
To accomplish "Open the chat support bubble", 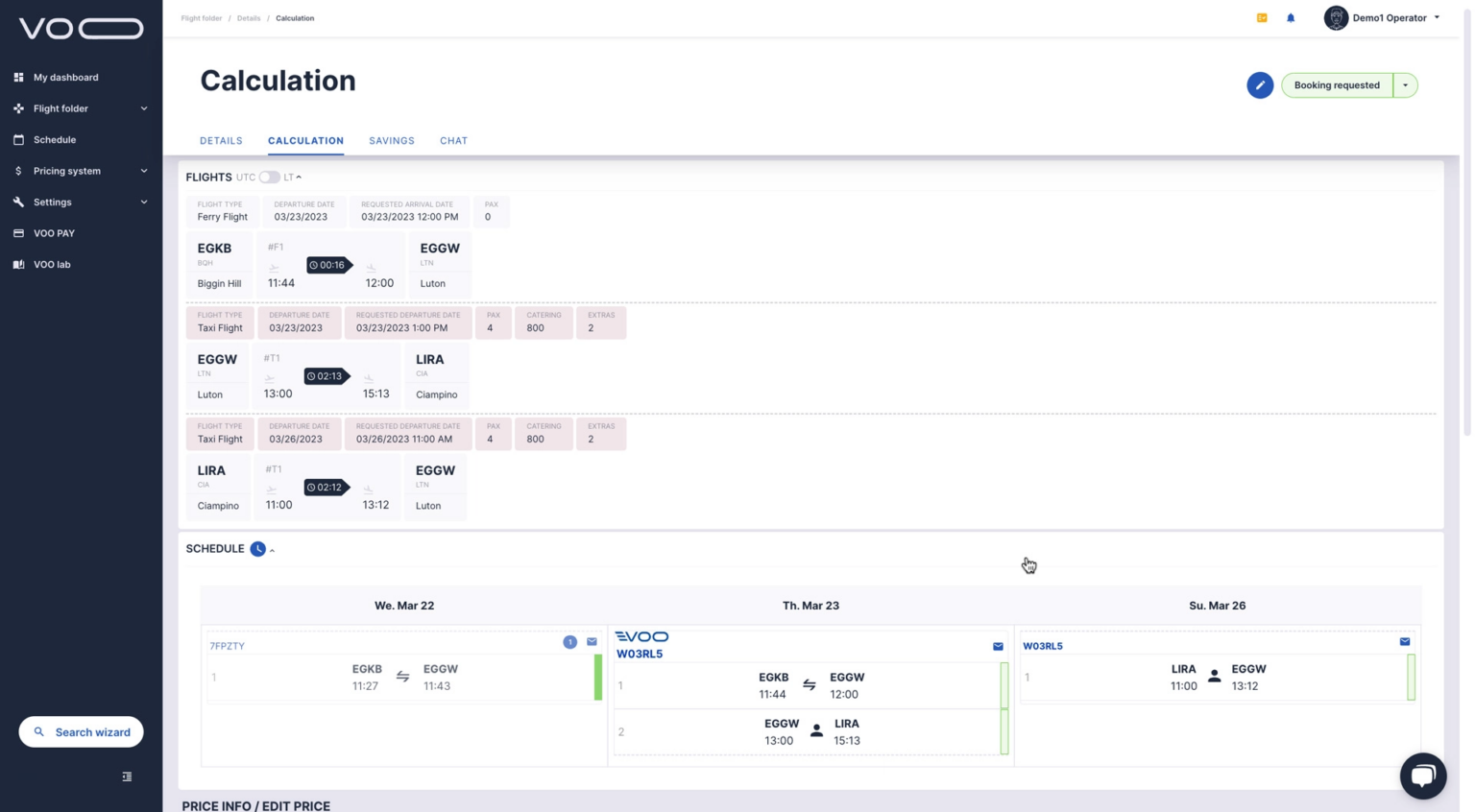I will 1422,776.
